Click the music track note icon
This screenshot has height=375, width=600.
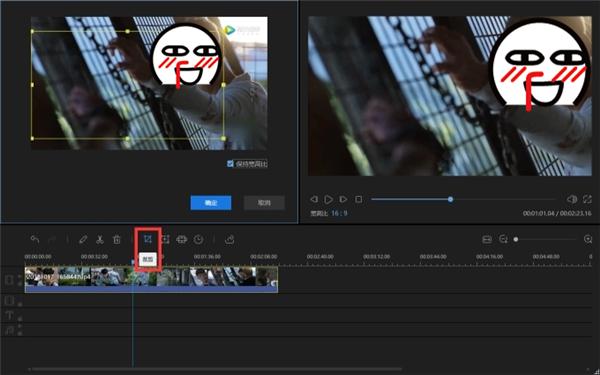coord(10,330)
